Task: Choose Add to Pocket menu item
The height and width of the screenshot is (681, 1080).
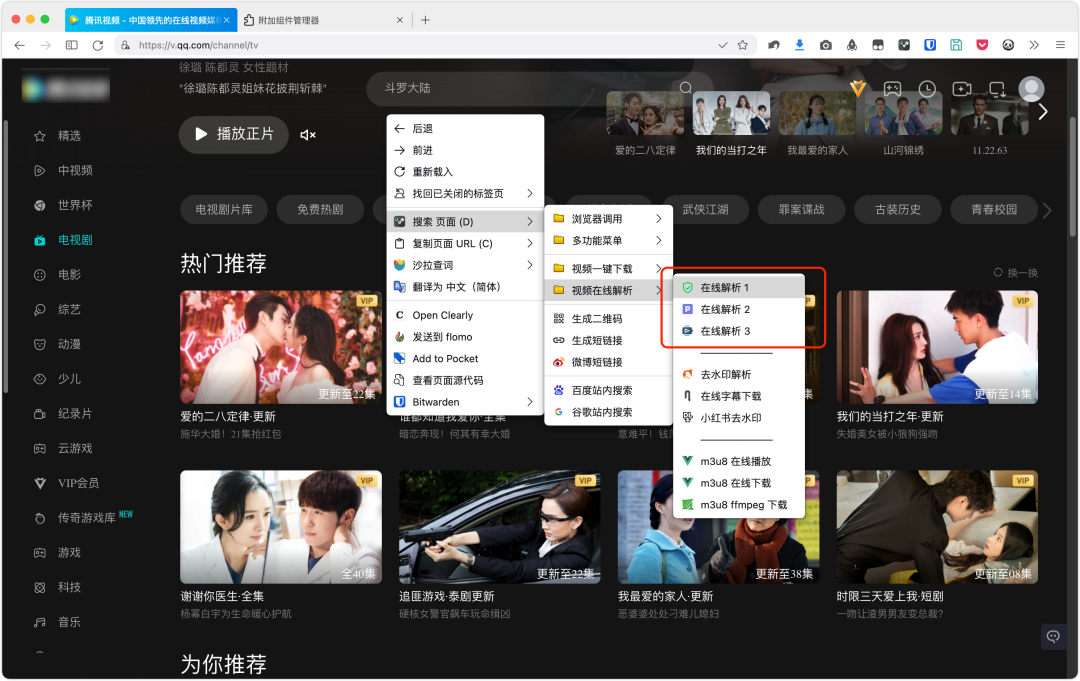Action: [465, 359]
